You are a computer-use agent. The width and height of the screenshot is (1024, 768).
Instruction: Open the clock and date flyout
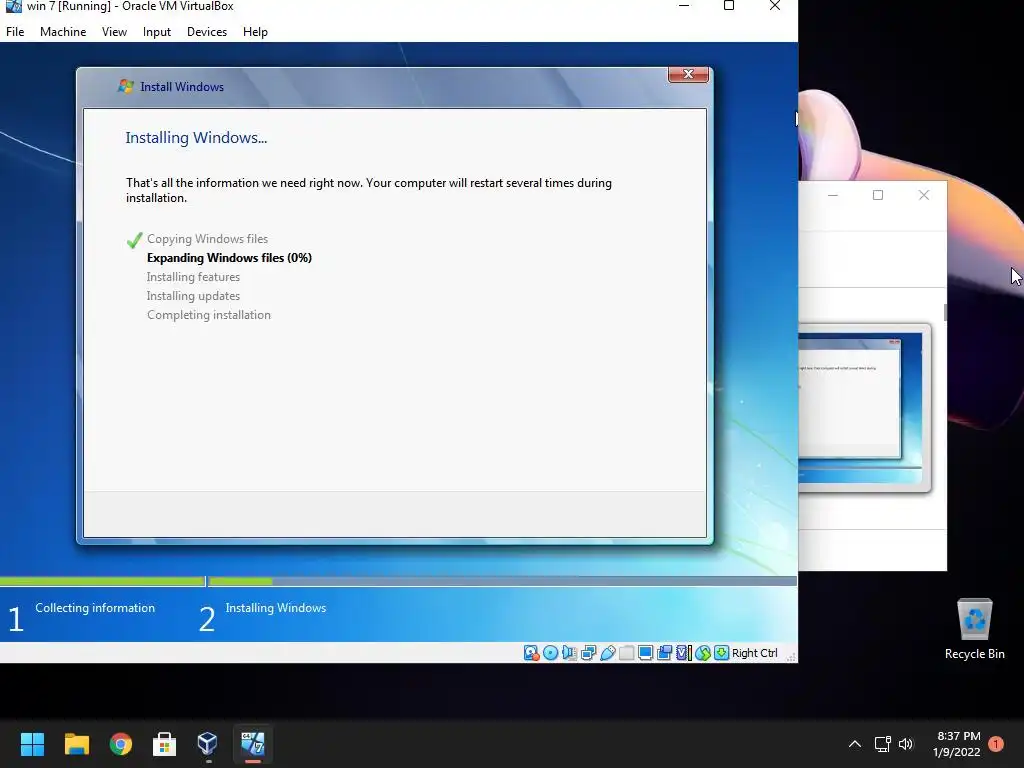(958, 744)
